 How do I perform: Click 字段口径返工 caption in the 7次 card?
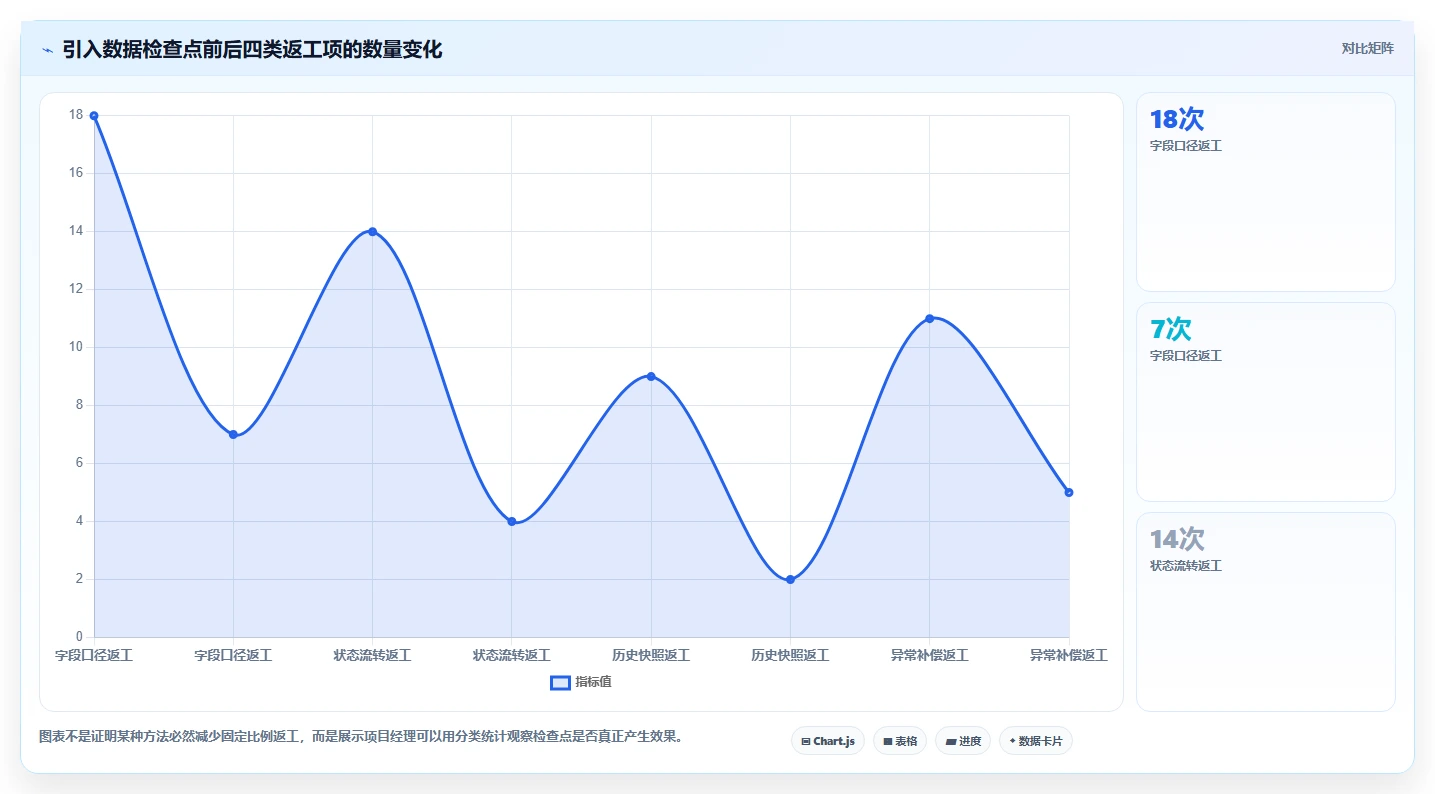point(1186,356)
